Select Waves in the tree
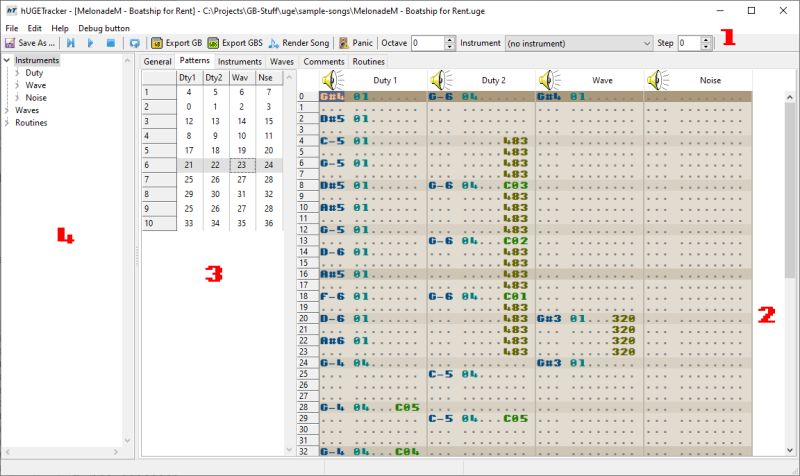Screen dimensions: 800x476 [x=27, y=110]
